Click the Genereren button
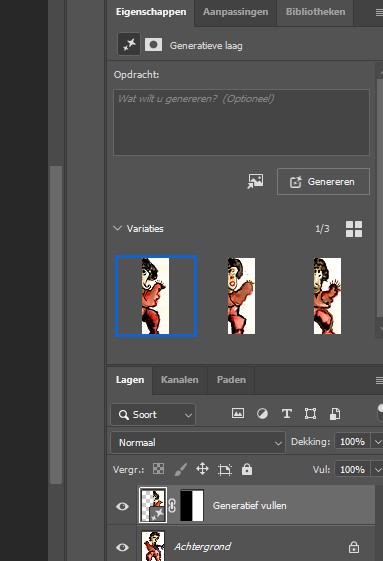The height and width of the screenshot is (561, 383). pos(323,181)
